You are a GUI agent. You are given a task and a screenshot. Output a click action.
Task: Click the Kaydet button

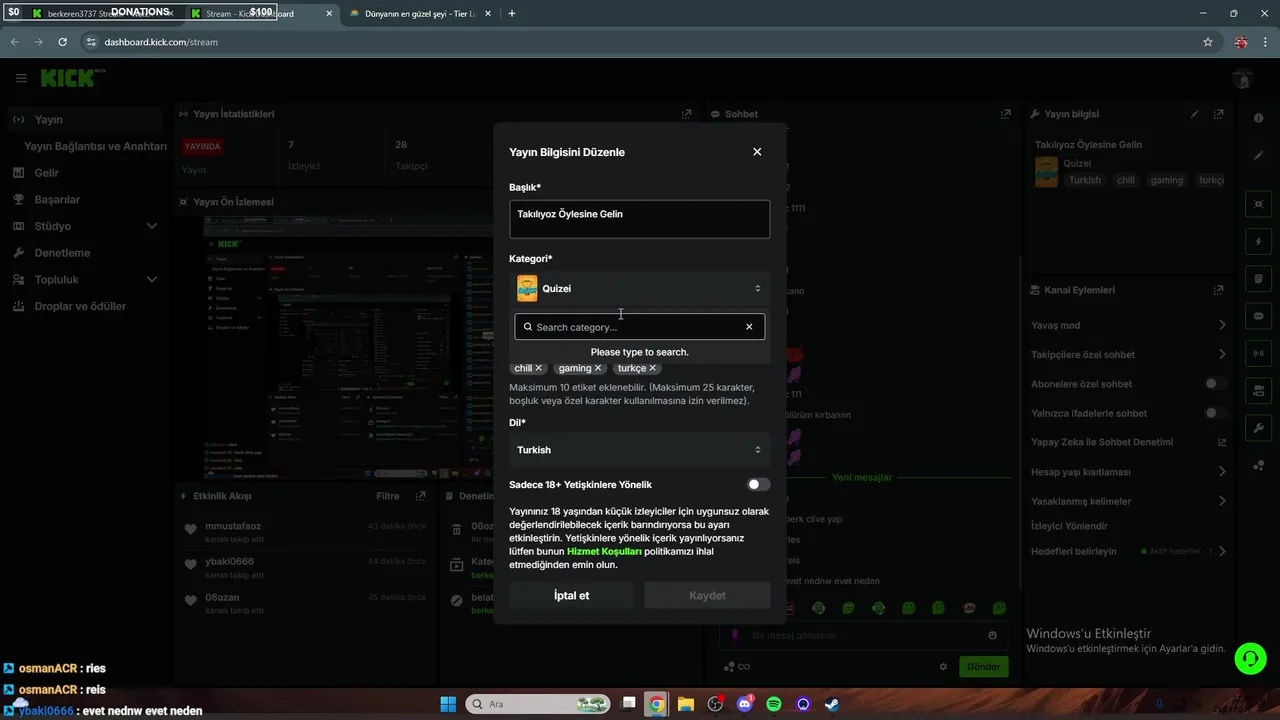point(707,595)
